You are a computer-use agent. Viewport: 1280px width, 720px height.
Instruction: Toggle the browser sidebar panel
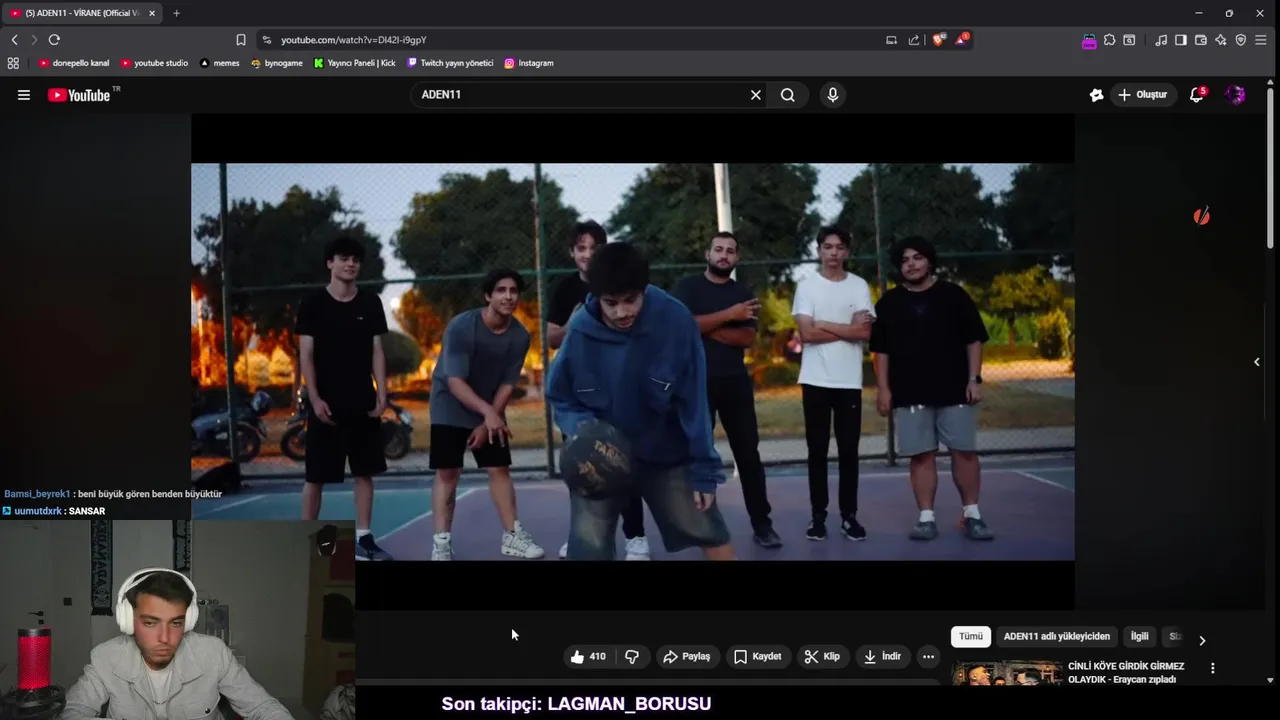[1181, 40]
